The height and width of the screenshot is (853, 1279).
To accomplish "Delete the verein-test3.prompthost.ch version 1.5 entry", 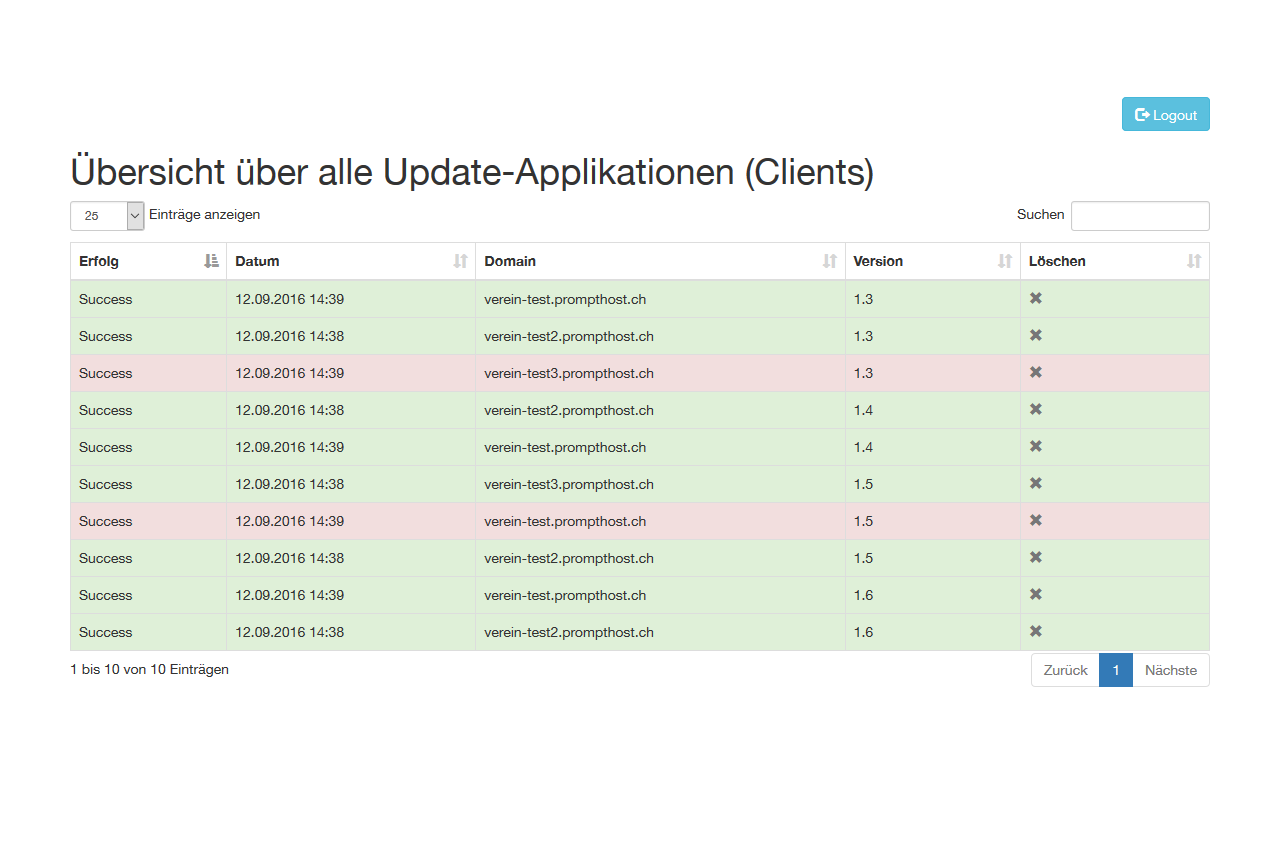I will tap(1036, 483).
